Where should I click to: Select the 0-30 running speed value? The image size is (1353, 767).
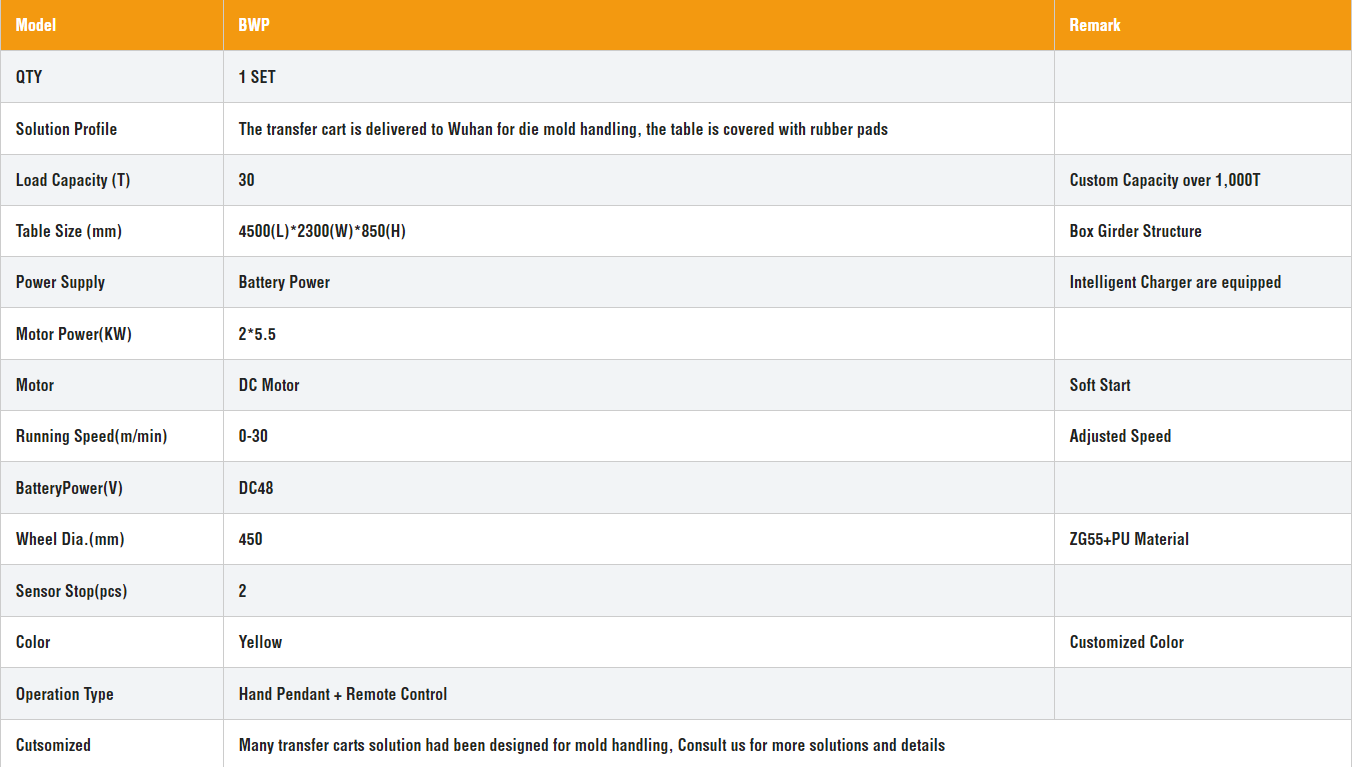coord(253,436)
